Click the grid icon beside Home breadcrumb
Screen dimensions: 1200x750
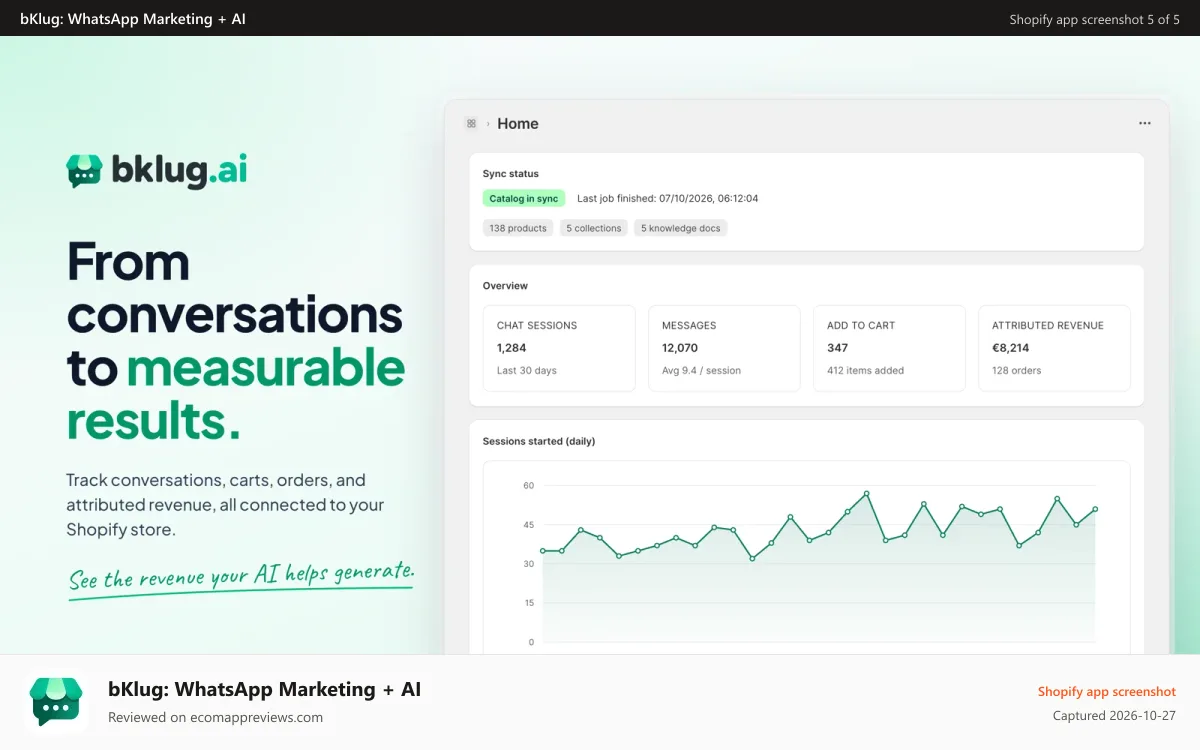pyautogui.click(x=471, y=123)
